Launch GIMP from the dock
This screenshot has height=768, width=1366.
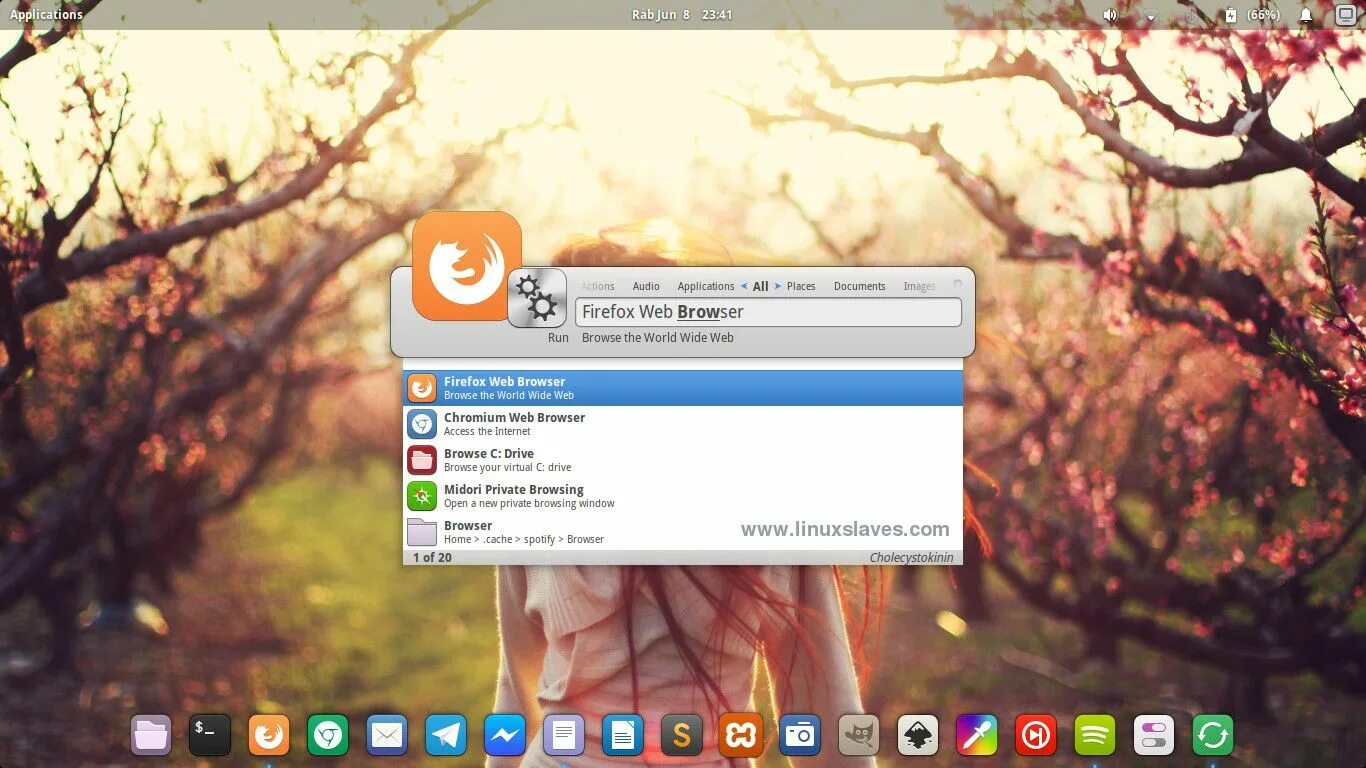tap(859, 736)
